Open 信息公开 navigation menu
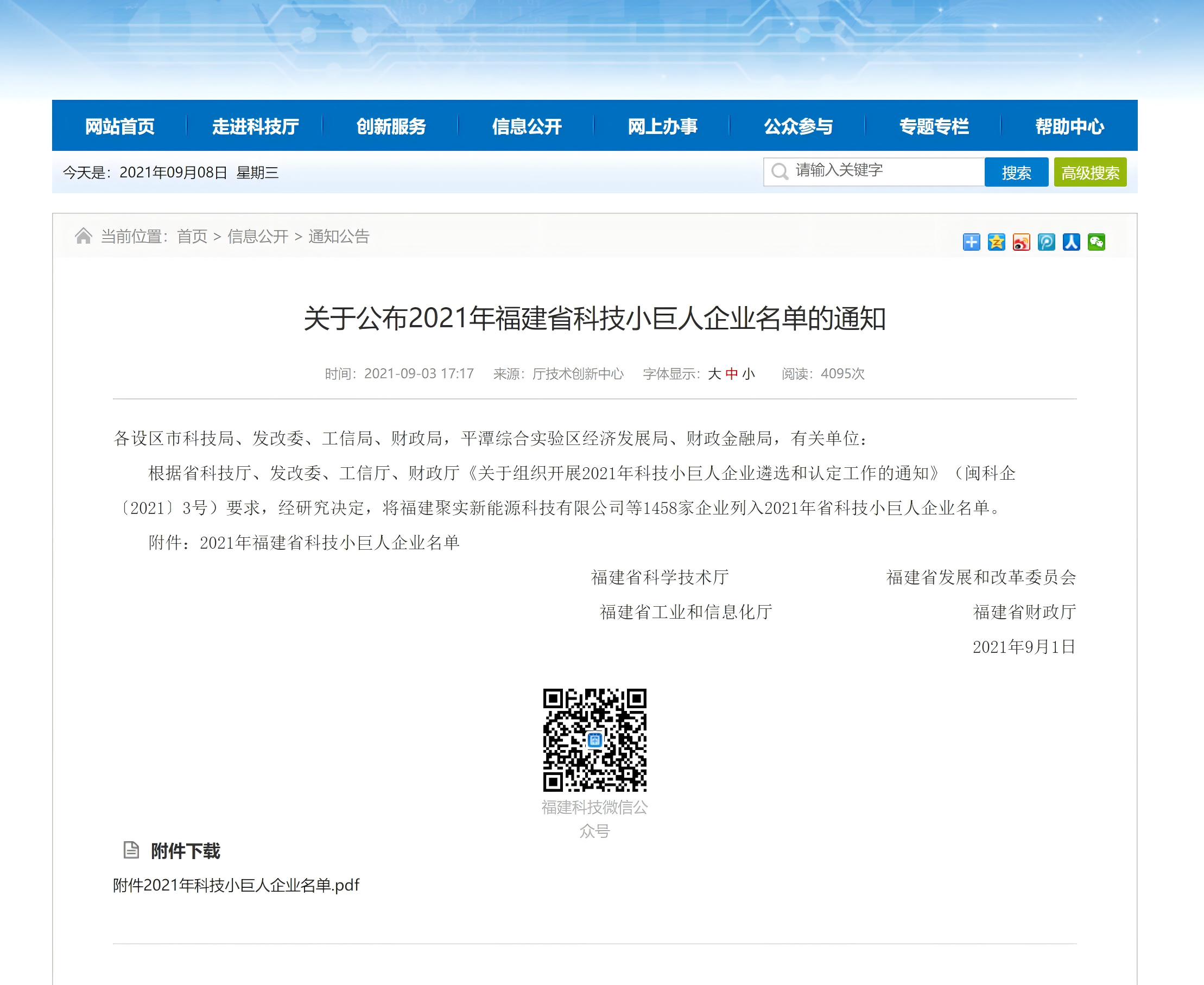Image resolution: width=1204 pixels, height=985 pixels. pos(527,126)
